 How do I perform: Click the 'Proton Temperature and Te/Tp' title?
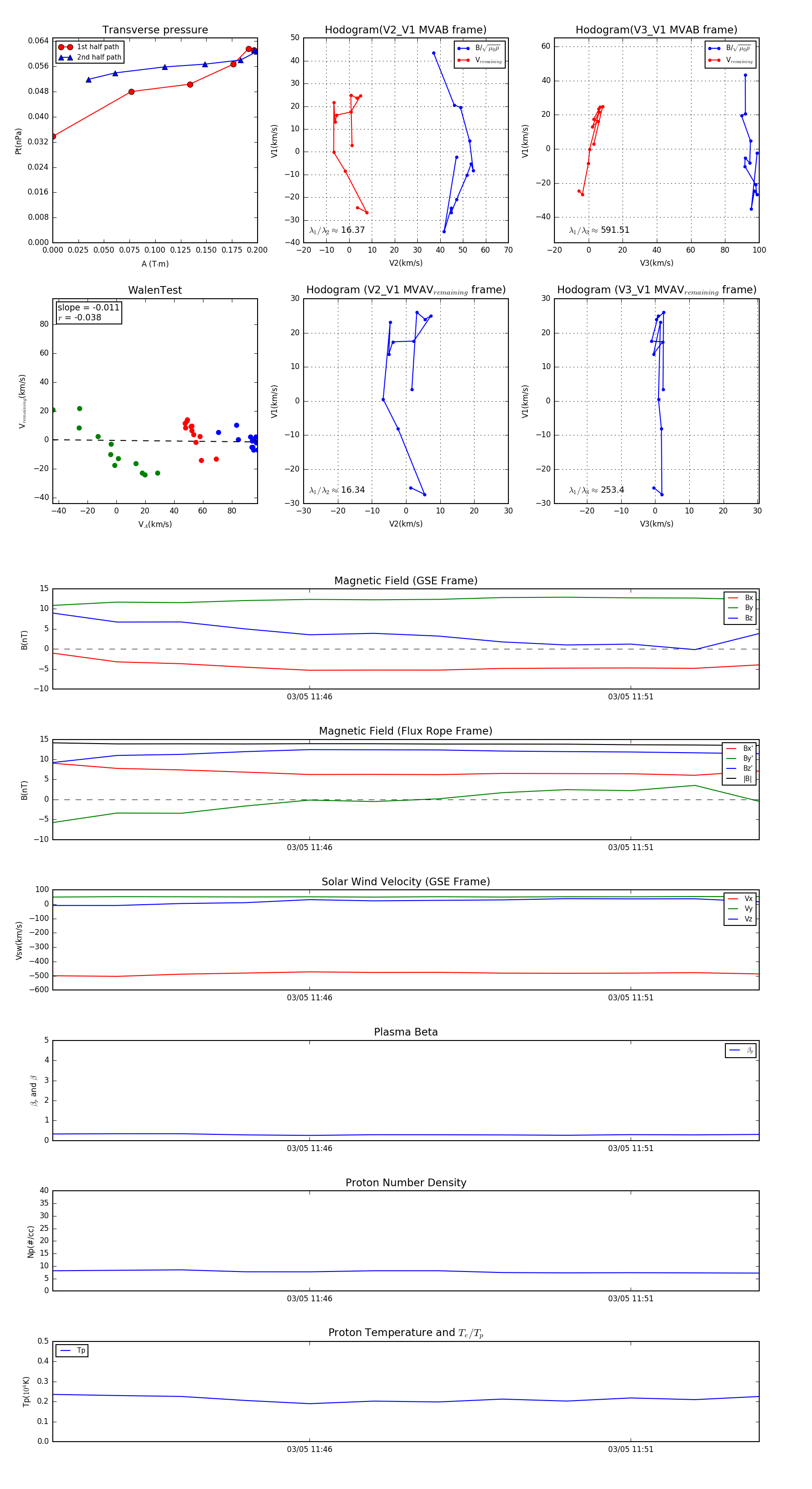pyautogui.click(x=406, y=1333)
